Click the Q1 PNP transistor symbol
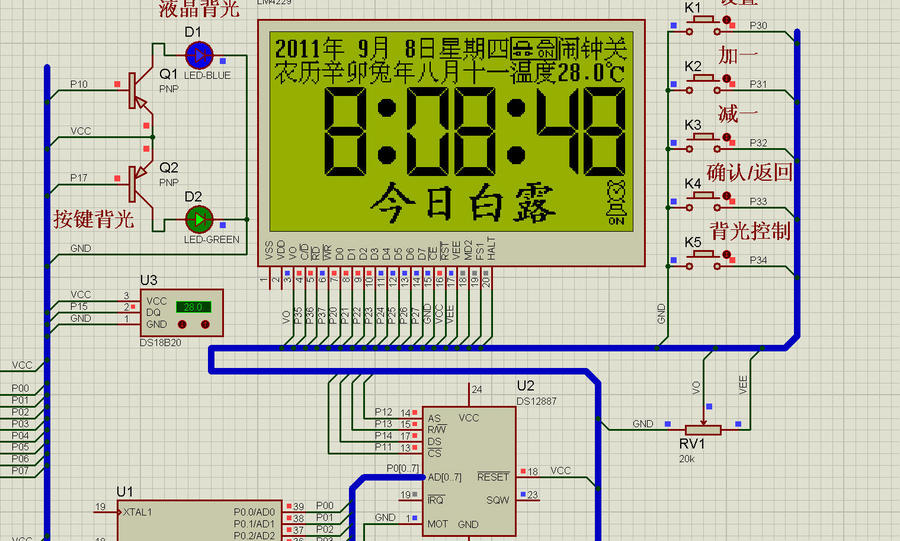Image resolution: width=900 pixels, height=541 pixels. [x=137, y=92]
